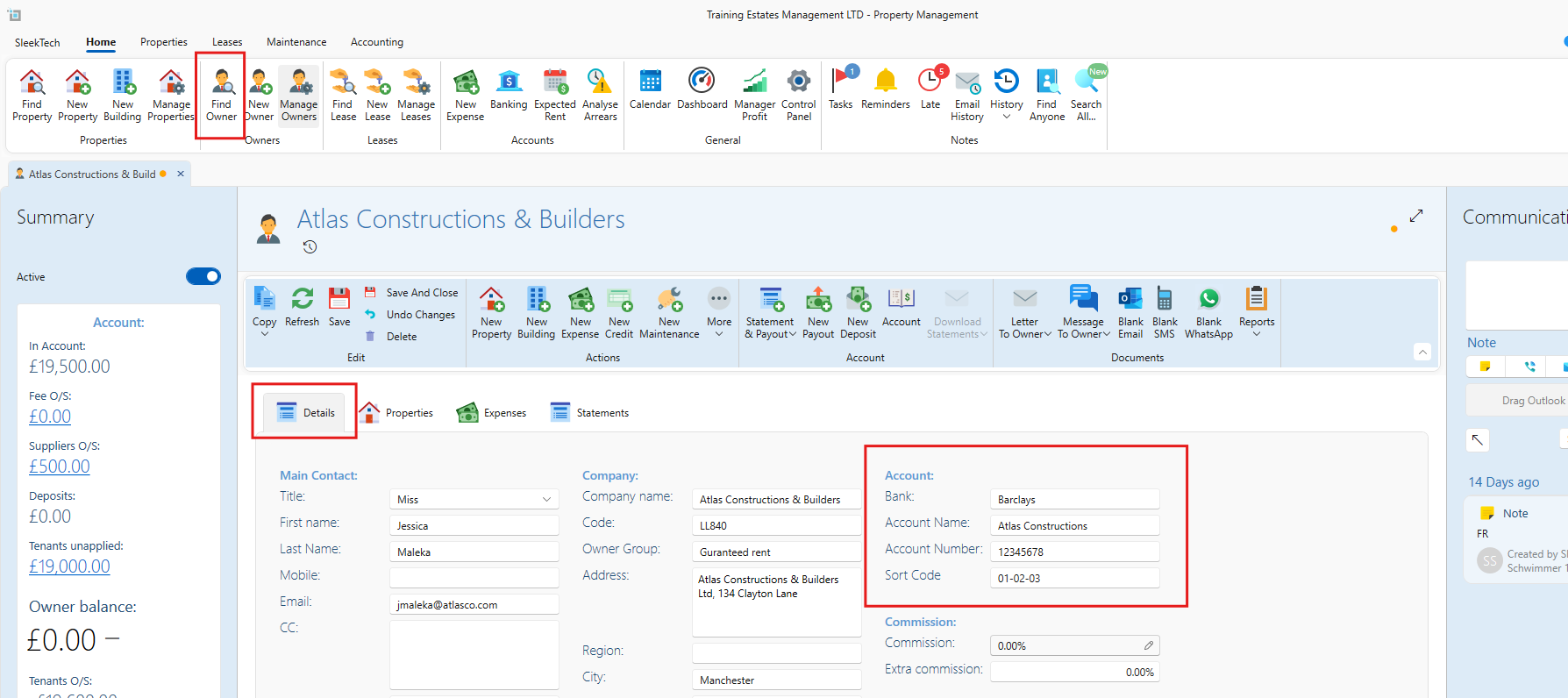
Task: Go to the Maintenance ribbon tab
Action: pyautogui.click(x=296, y=42)
